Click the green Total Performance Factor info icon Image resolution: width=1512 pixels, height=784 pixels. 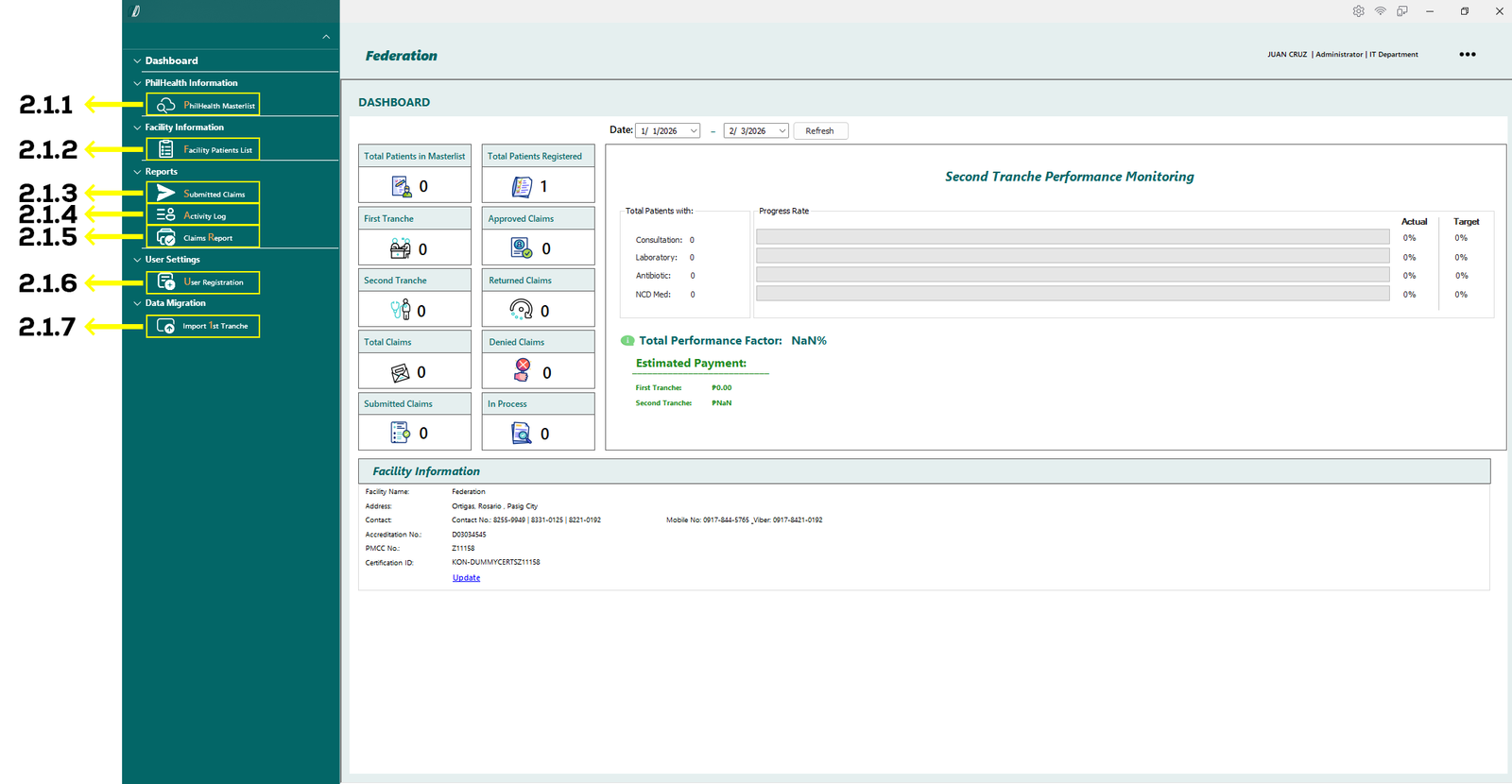point(627,341)
